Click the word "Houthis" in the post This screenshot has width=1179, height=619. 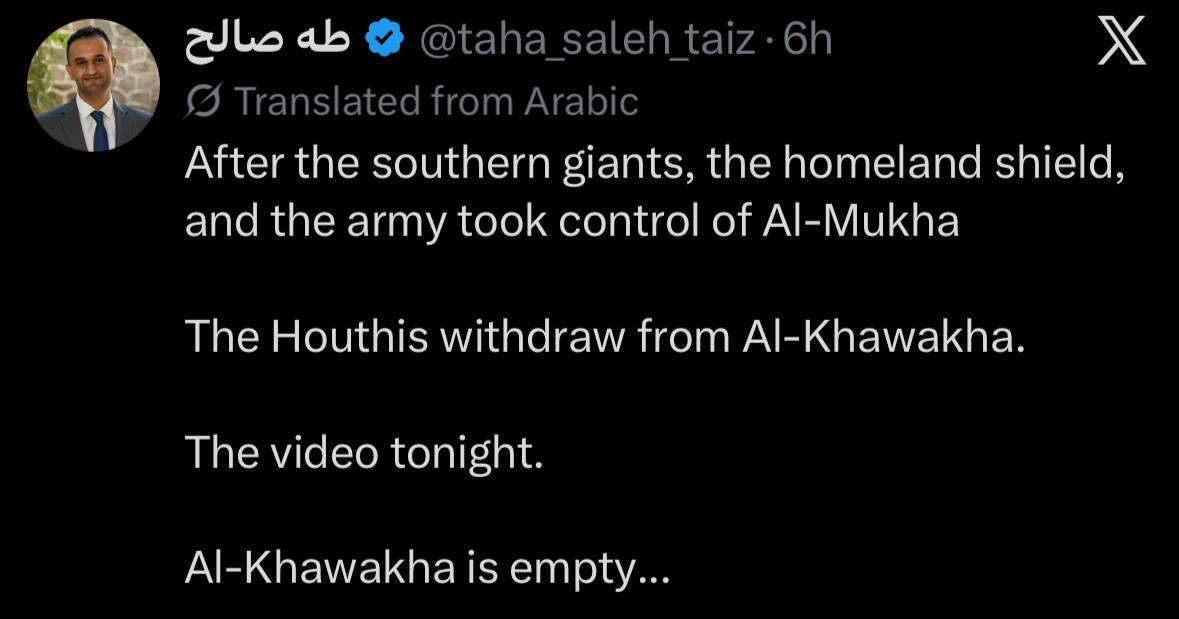[x=349, y=337]
